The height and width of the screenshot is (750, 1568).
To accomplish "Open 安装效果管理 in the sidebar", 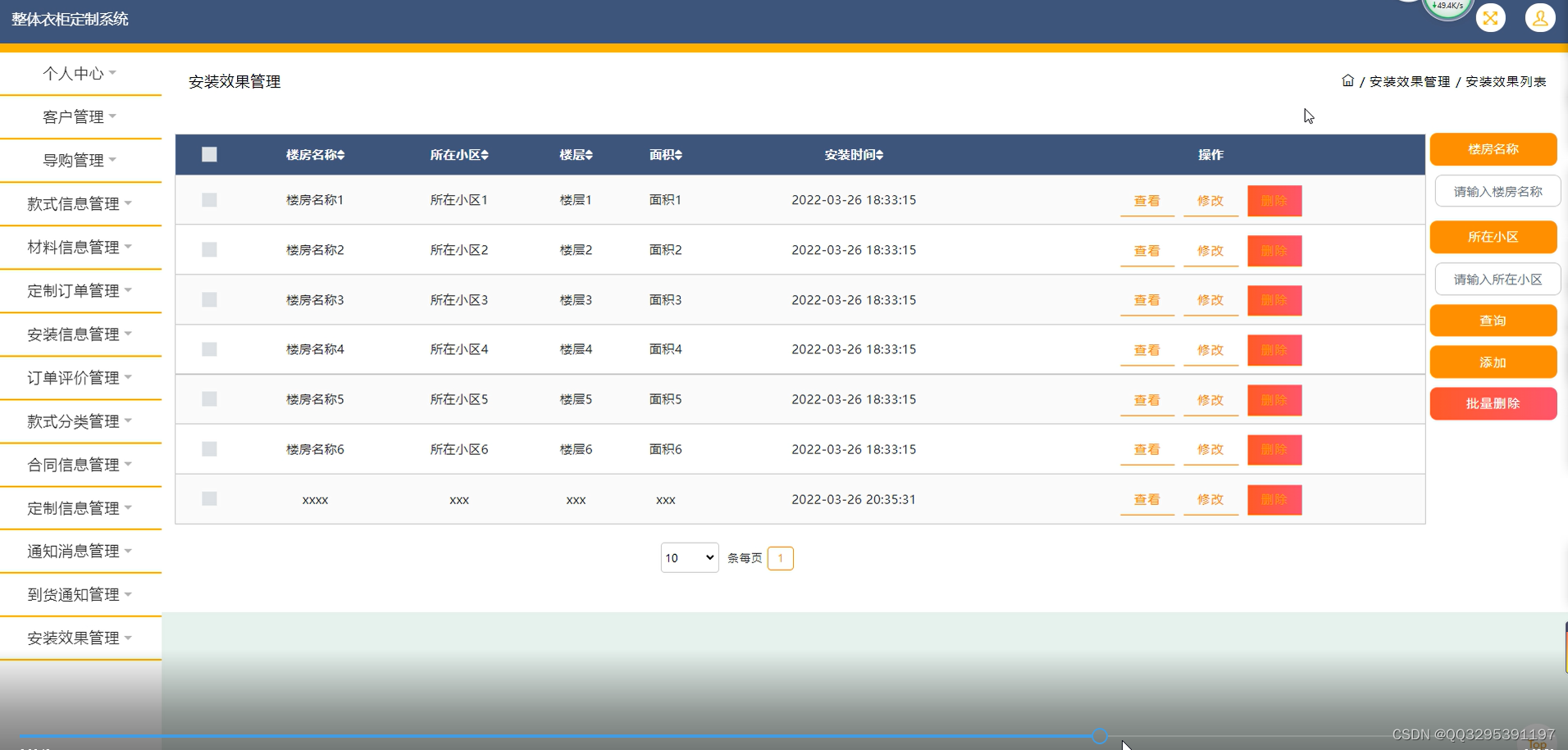I will click(x=80, y=638).
